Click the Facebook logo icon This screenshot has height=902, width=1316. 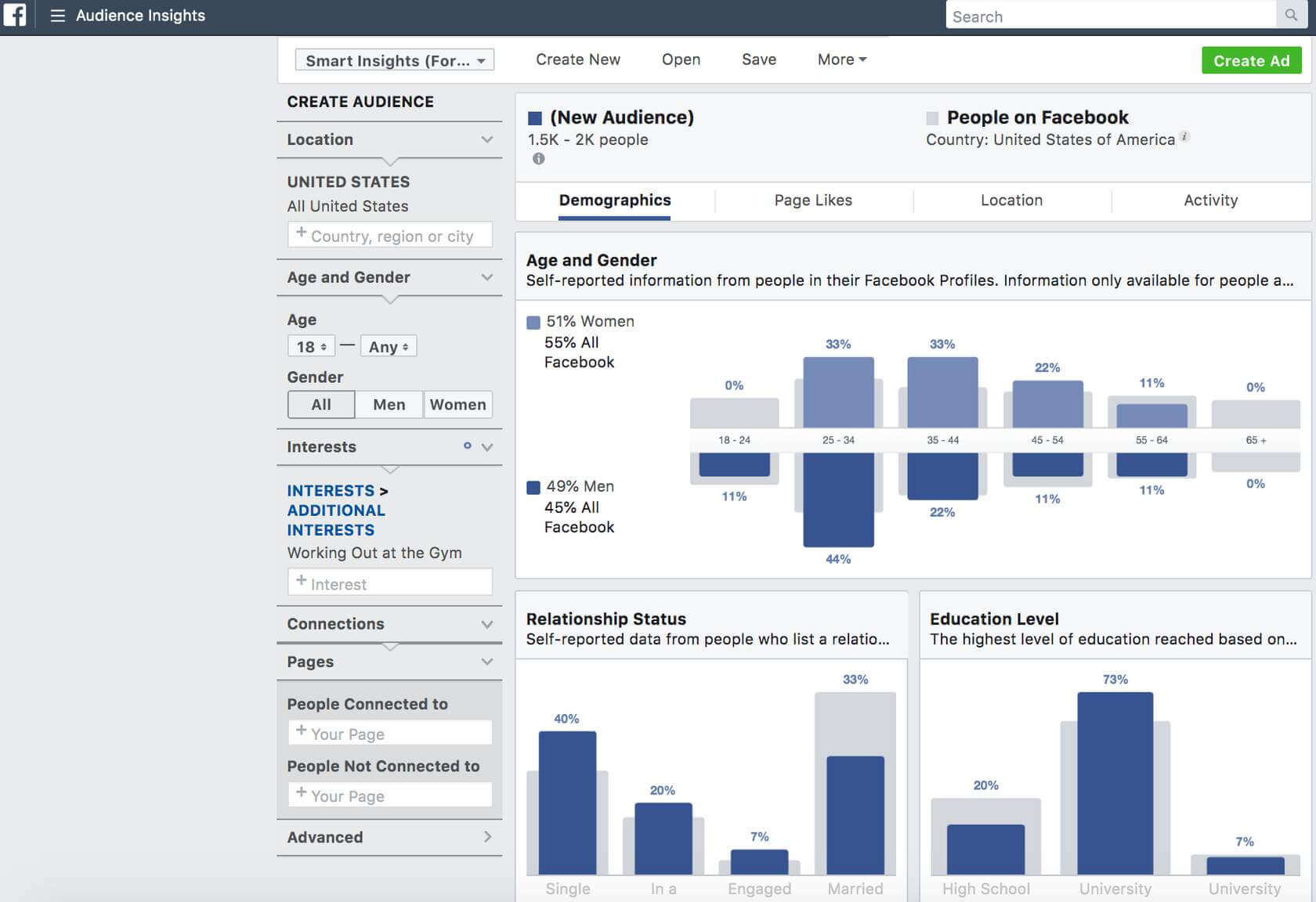tap(14, 15)
